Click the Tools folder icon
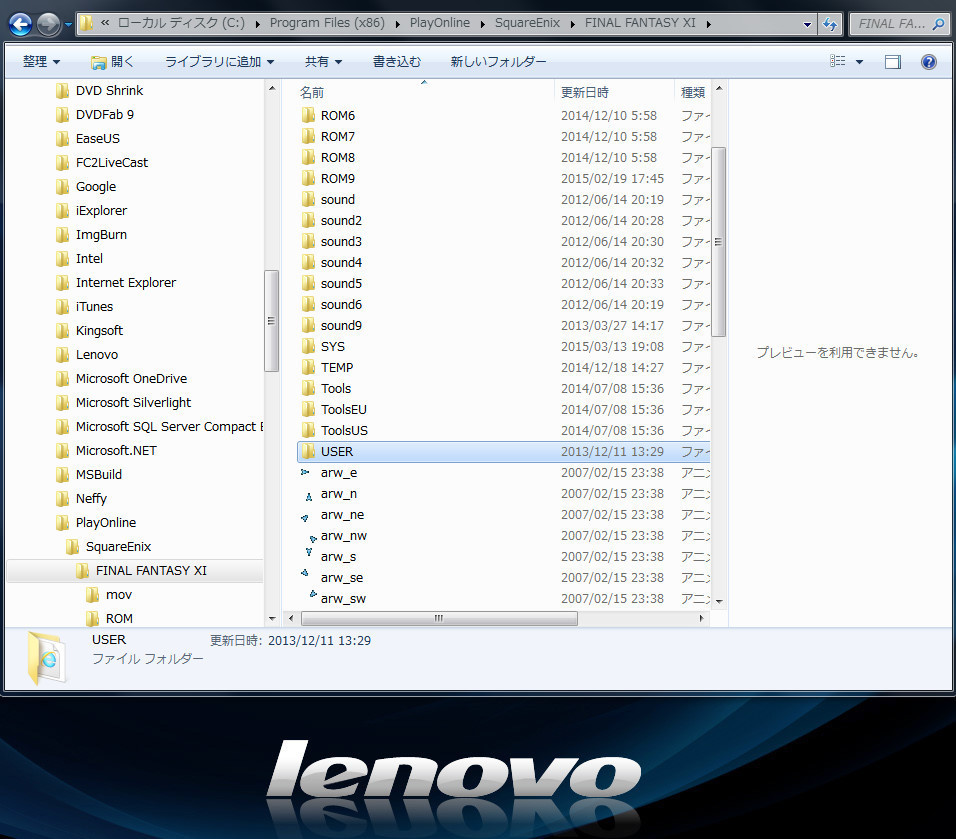 [309, 388]
